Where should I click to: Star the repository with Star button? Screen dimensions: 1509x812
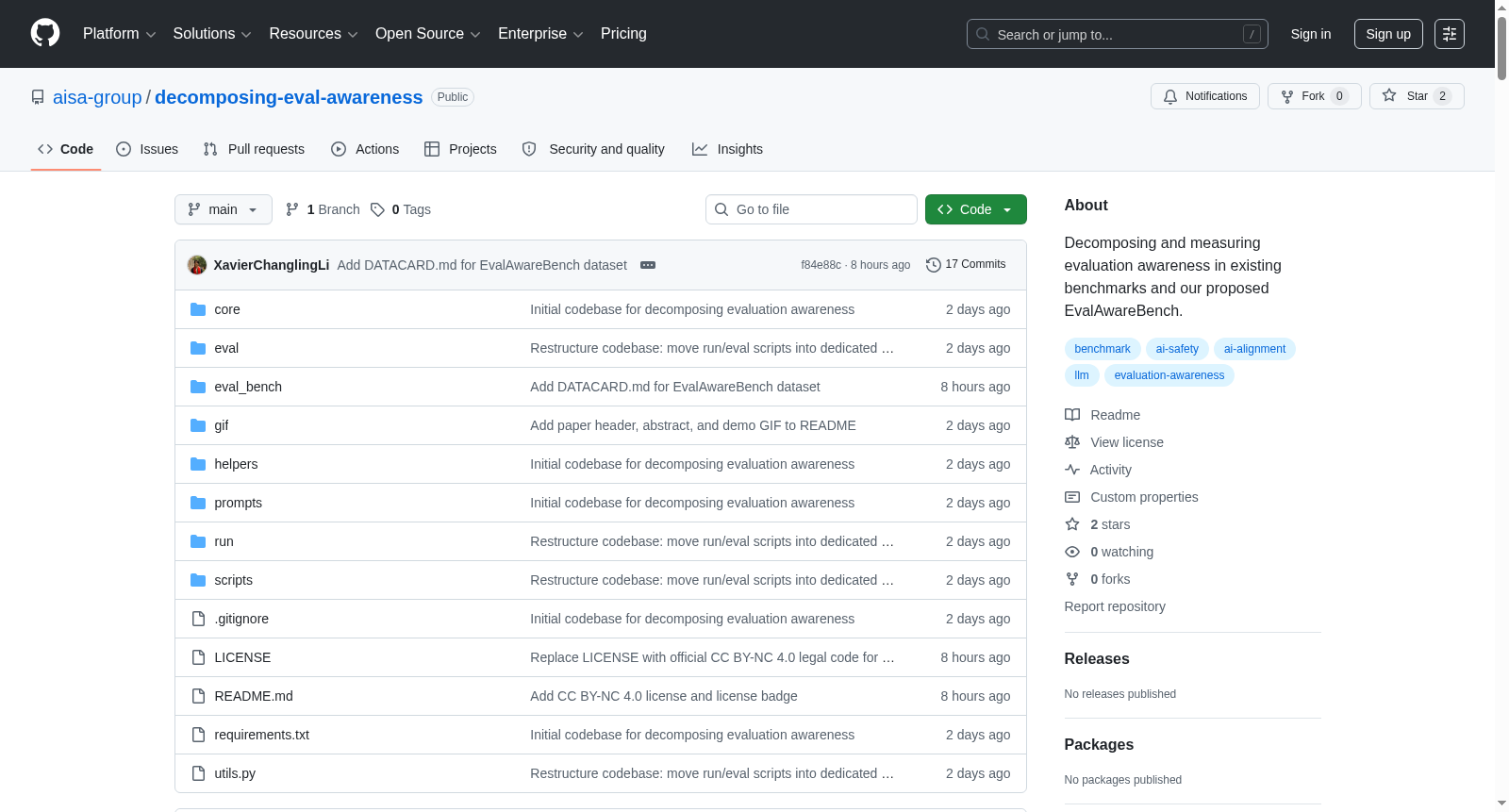click(x=1417, y=96)
